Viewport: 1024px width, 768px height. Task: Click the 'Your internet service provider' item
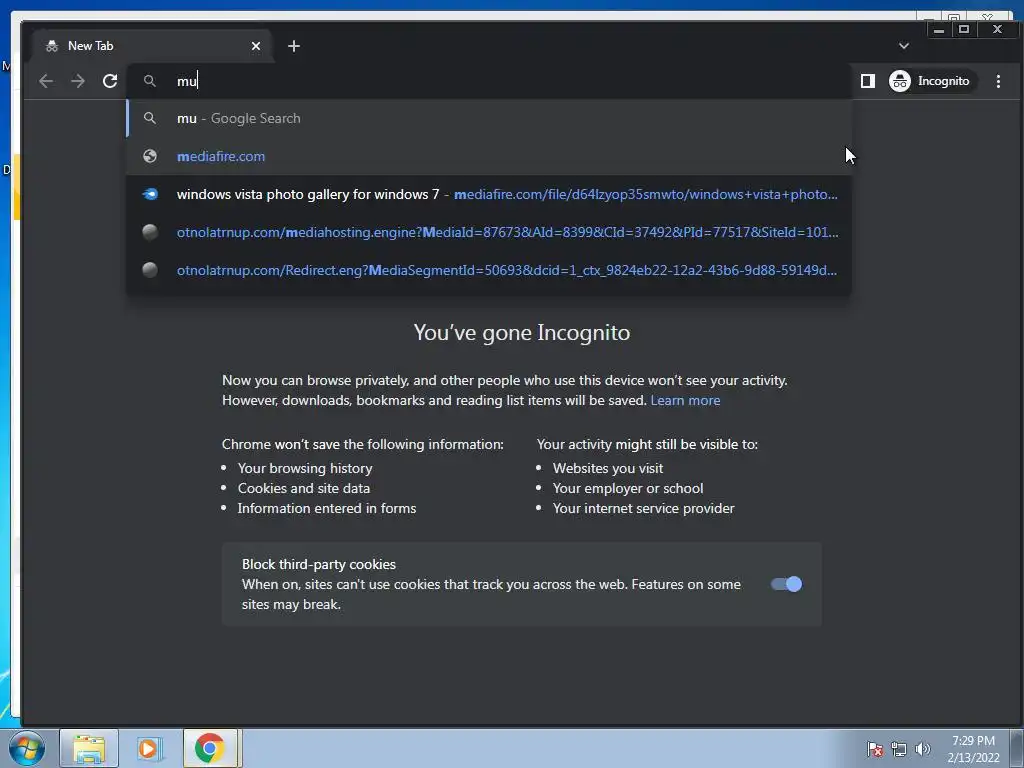[643, 508]
